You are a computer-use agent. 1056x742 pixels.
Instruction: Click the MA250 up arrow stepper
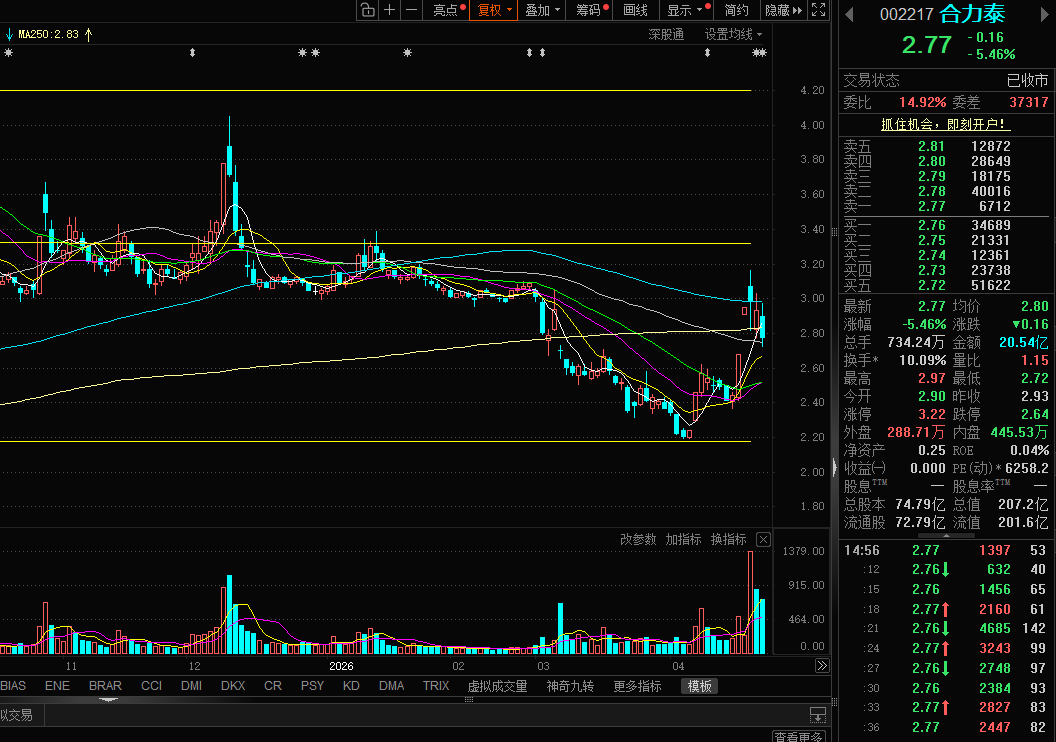(88, 34)
